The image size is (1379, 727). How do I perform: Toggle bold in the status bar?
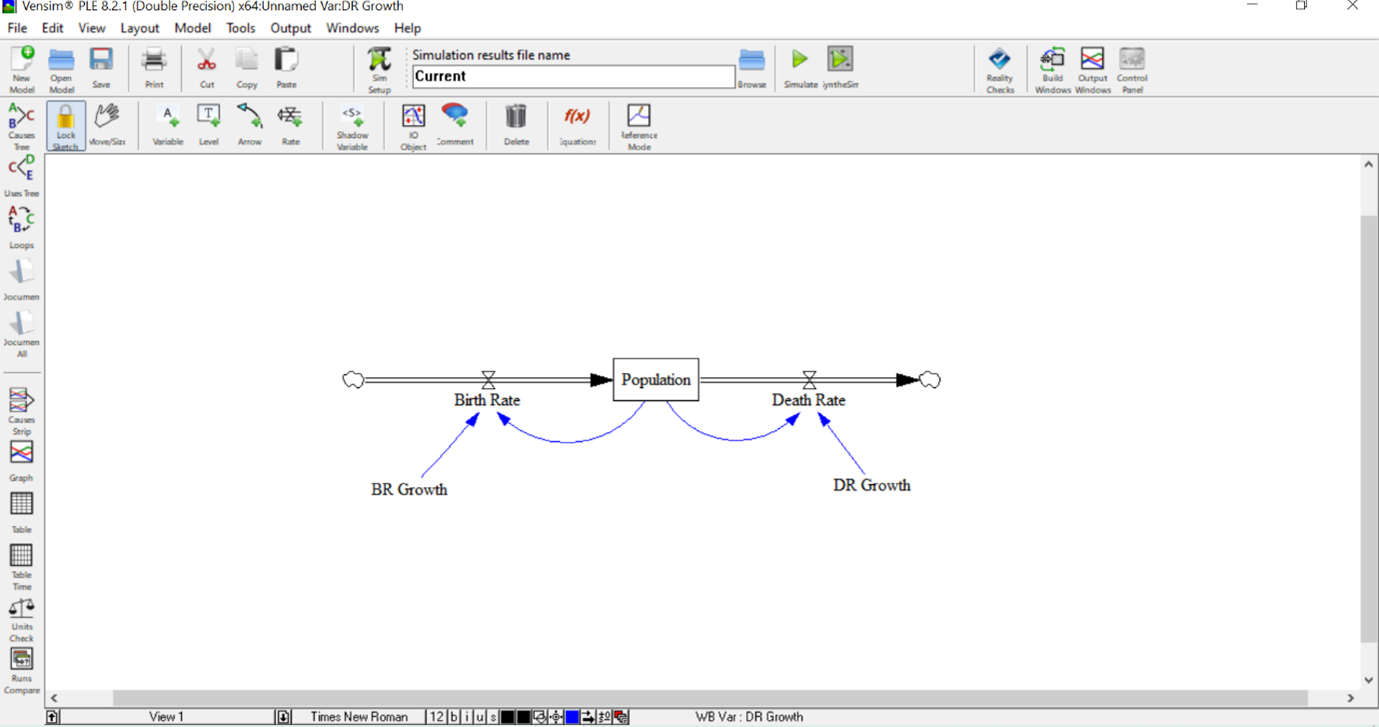453,717
